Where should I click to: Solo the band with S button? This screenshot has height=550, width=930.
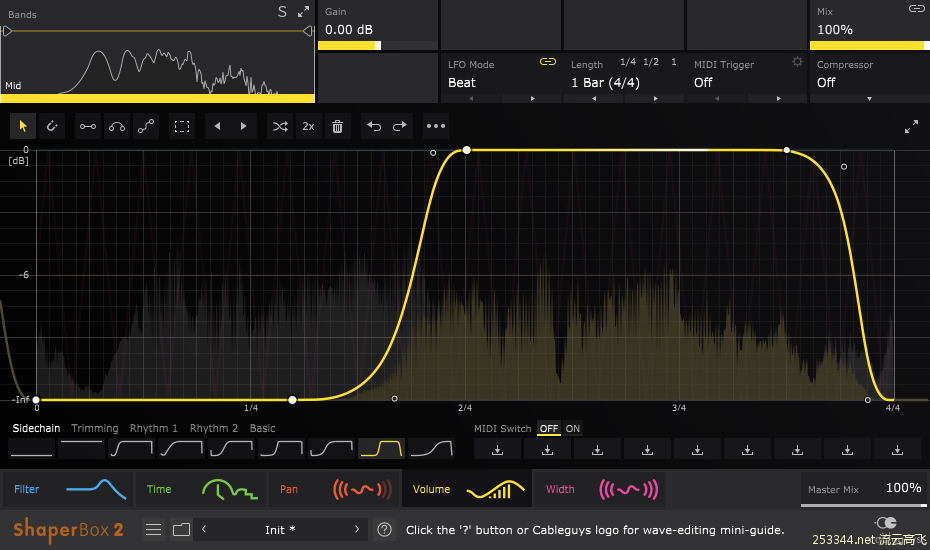pyautogui.click(x=282, y=11)
